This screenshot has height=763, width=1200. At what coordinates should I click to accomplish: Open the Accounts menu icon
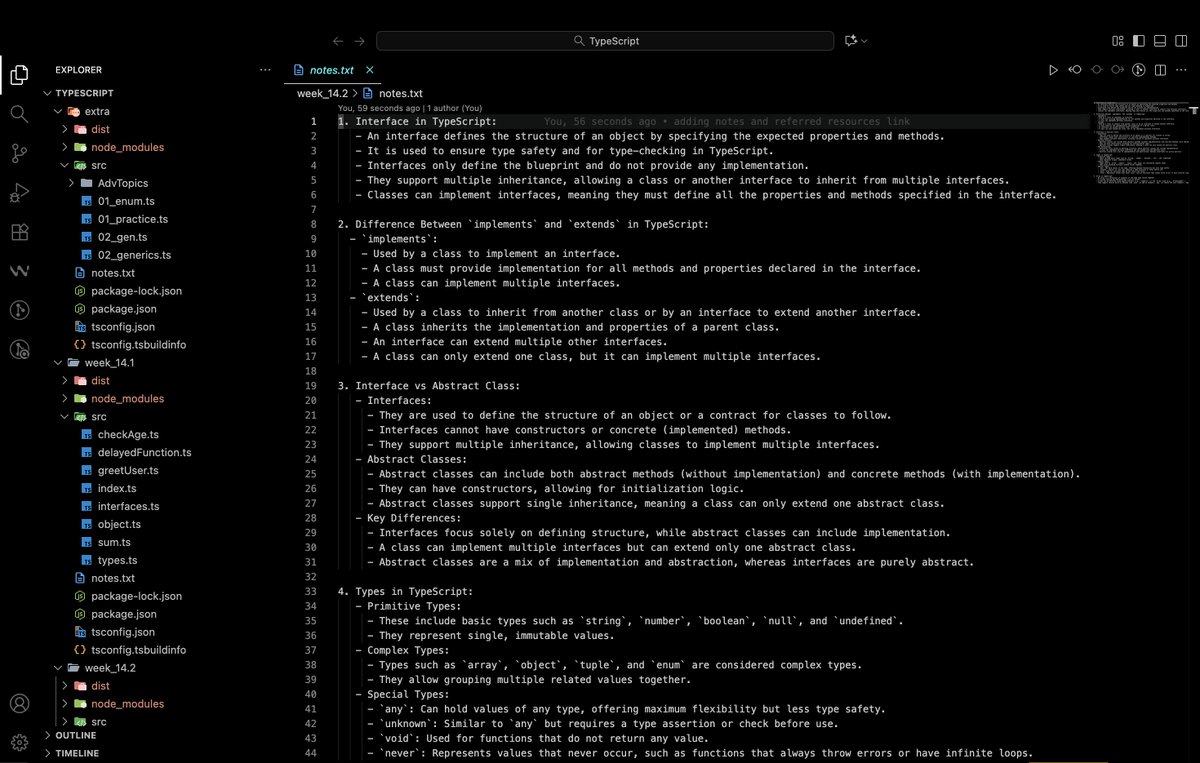[19, 704]
